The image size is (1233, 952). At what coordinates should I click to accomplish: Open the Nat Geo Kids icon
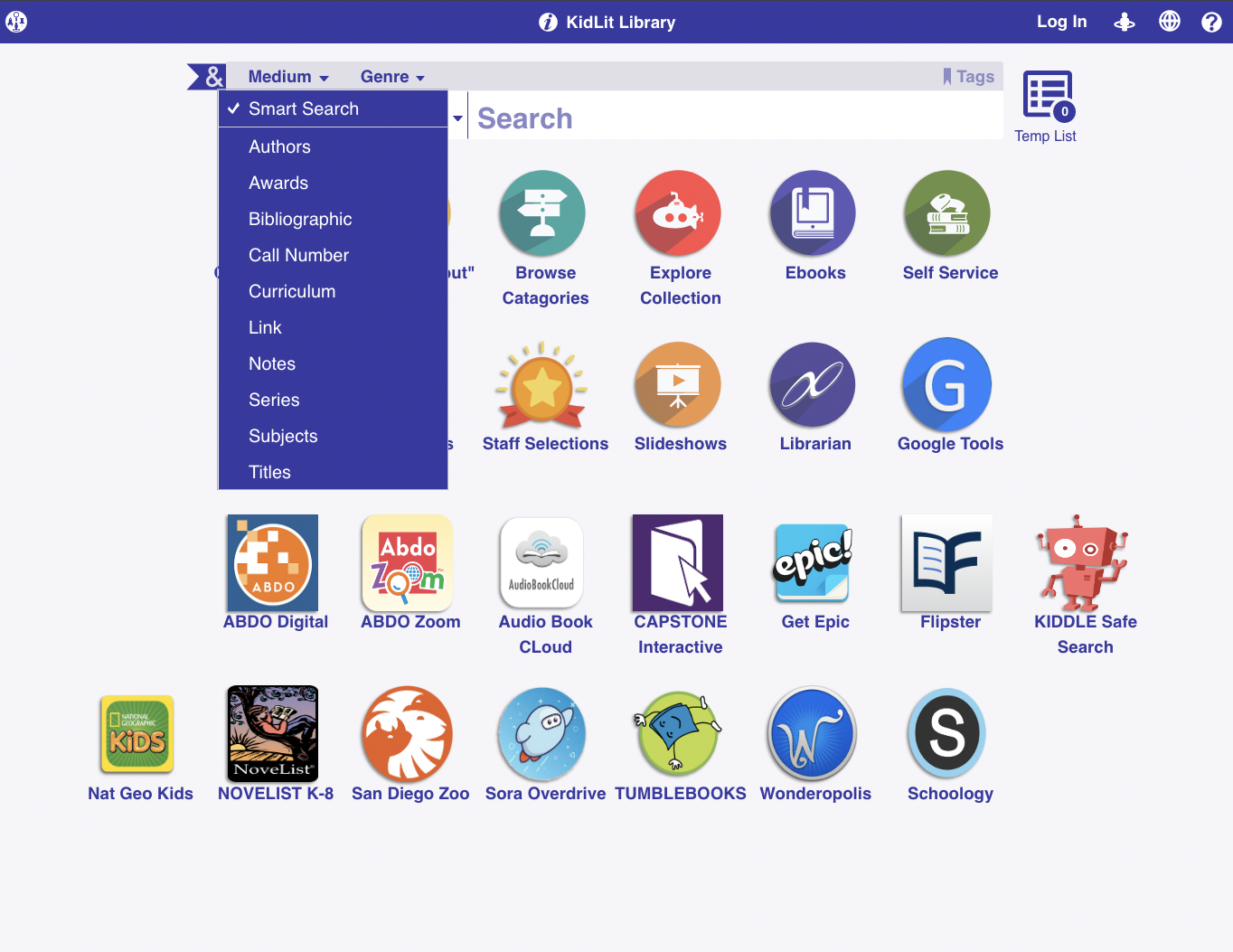[137, 734]
